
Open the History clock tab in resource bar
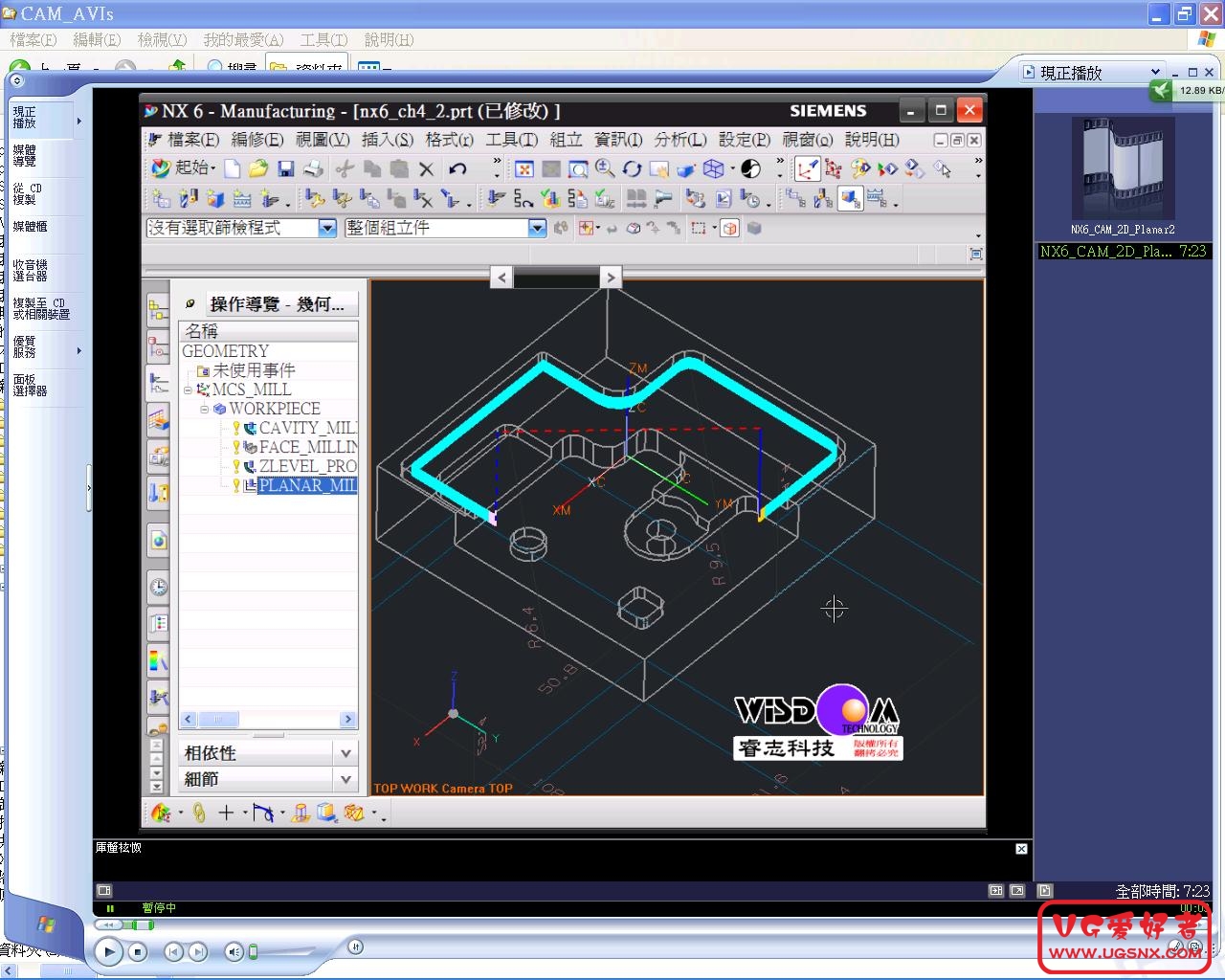pos(159,587)
